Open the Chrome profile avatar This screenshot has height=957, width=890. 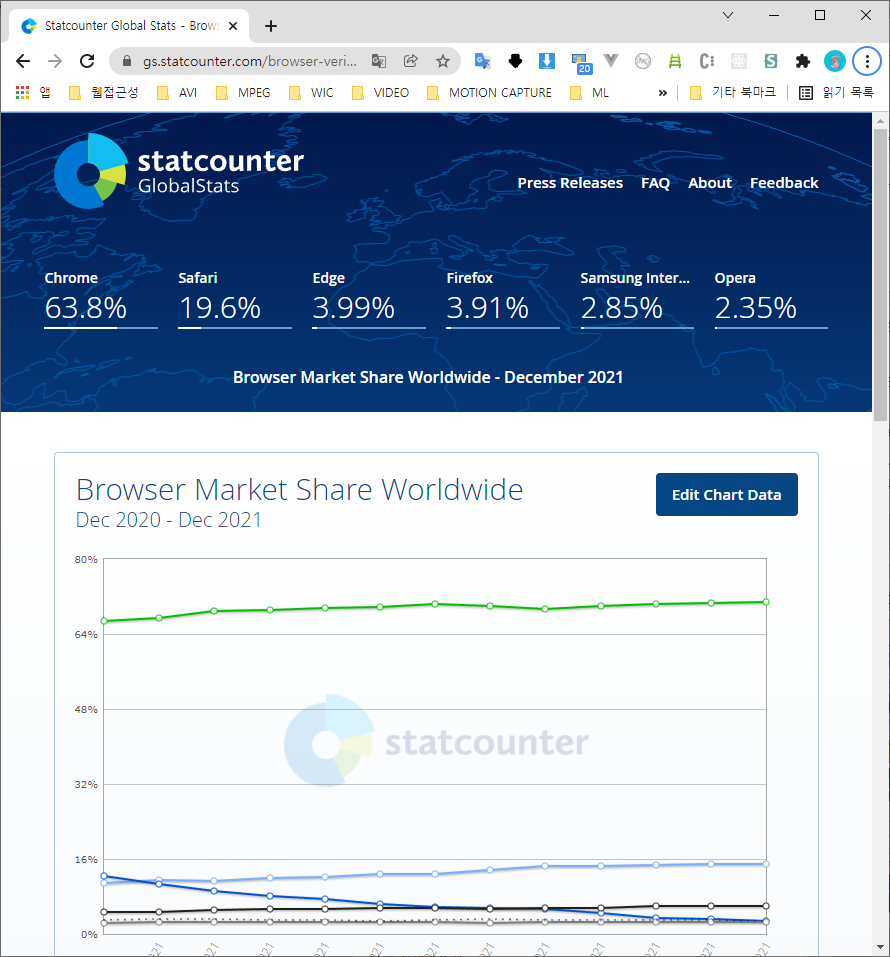click(834, 61)
